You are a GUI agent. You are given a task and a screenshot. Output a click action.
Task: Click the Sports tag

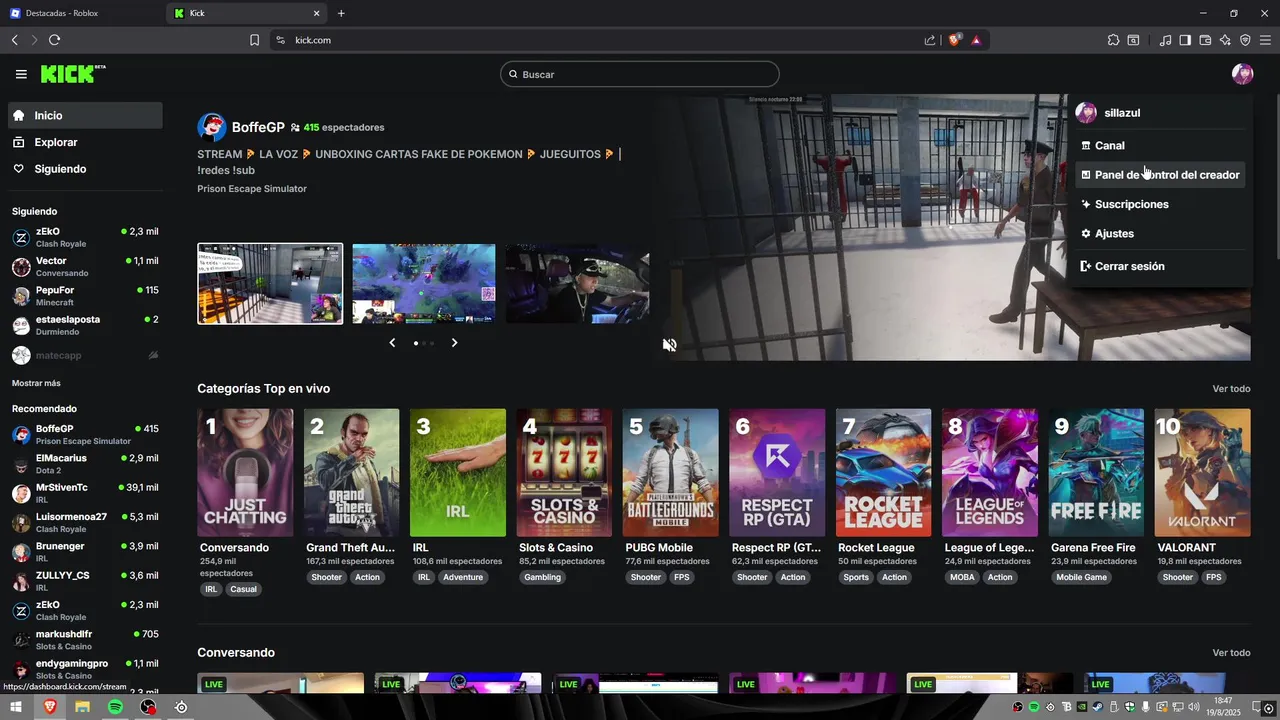pyautogui.click(x=856, y=577)
